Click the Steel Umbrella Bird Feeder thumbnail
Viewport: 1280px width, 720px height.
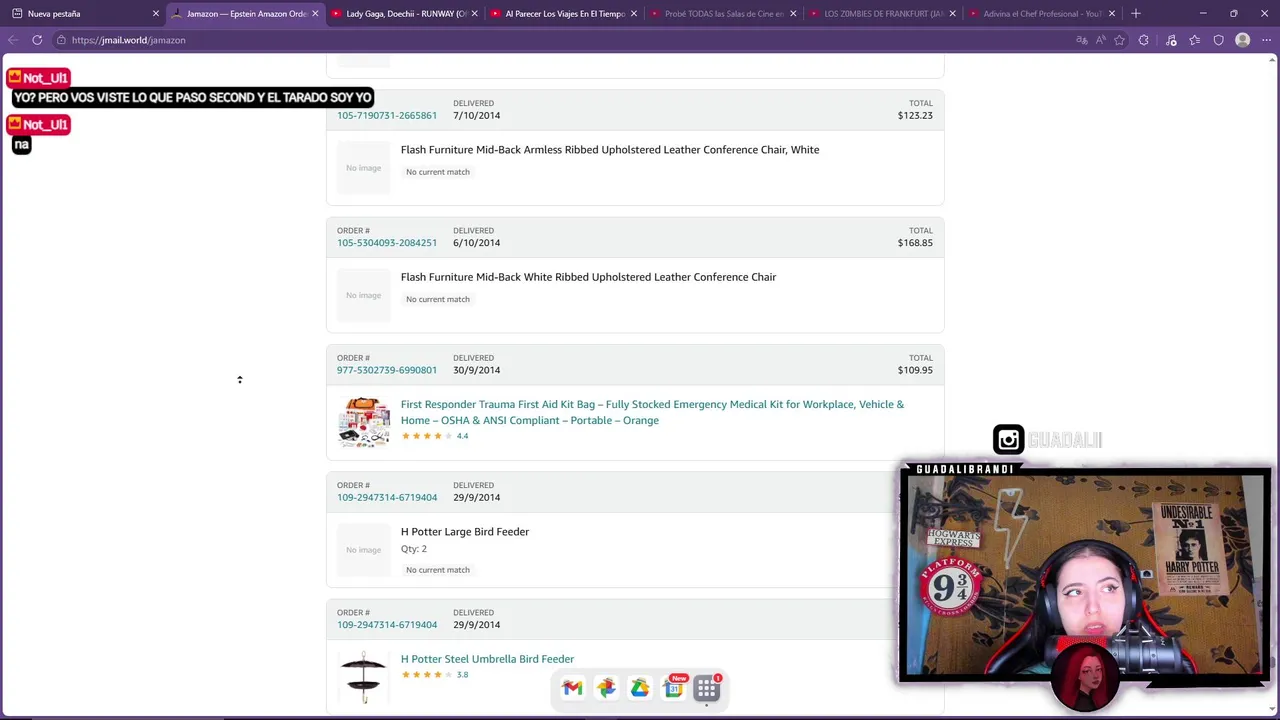[364, 677]
